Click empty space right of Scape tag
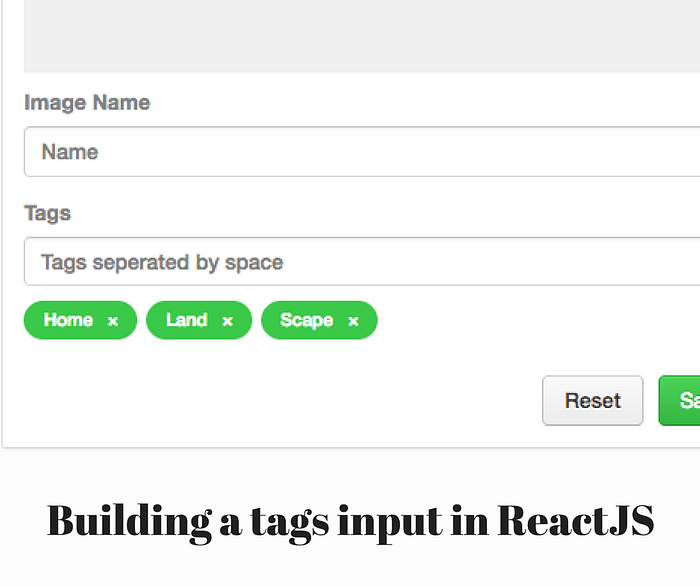Screen dimensions: 700x587 (536, 320)
